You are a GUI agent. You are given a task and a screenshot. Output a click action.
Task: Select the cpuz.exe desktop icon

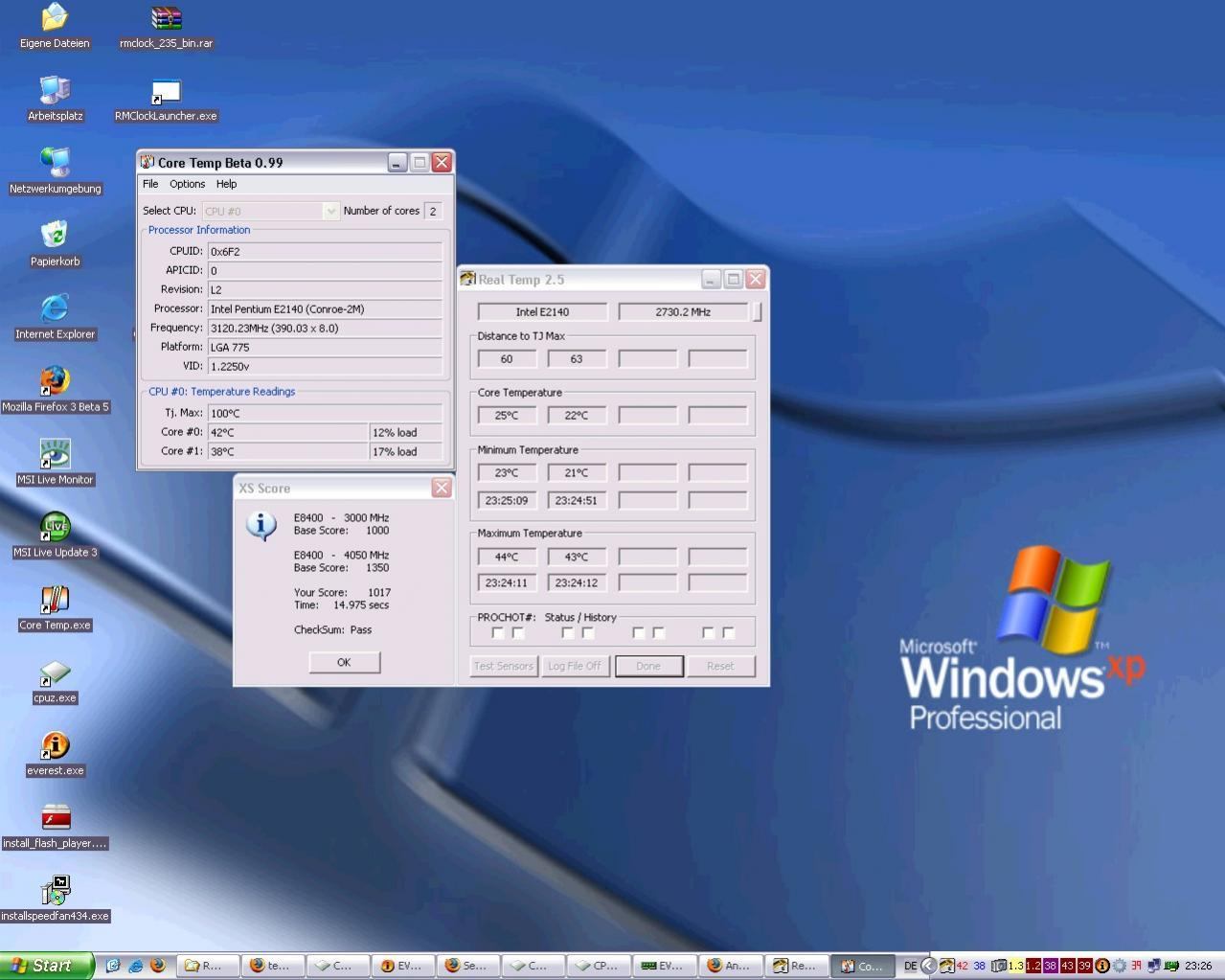[x=55, y=681]
